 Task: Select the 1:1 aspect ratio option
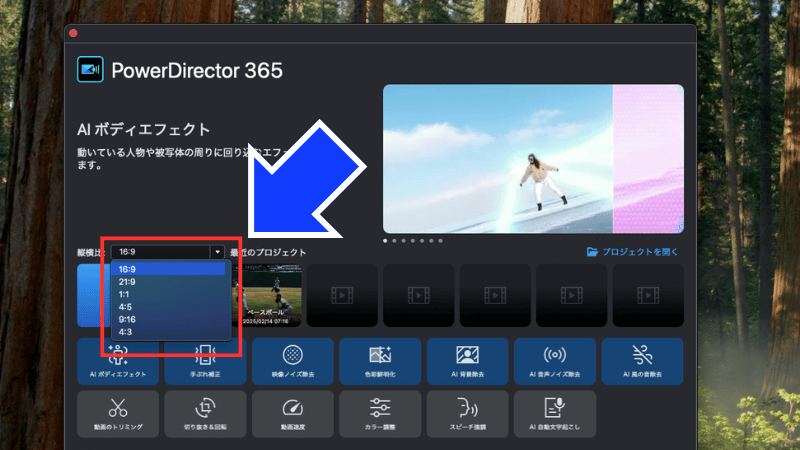[x=168, y=294]
